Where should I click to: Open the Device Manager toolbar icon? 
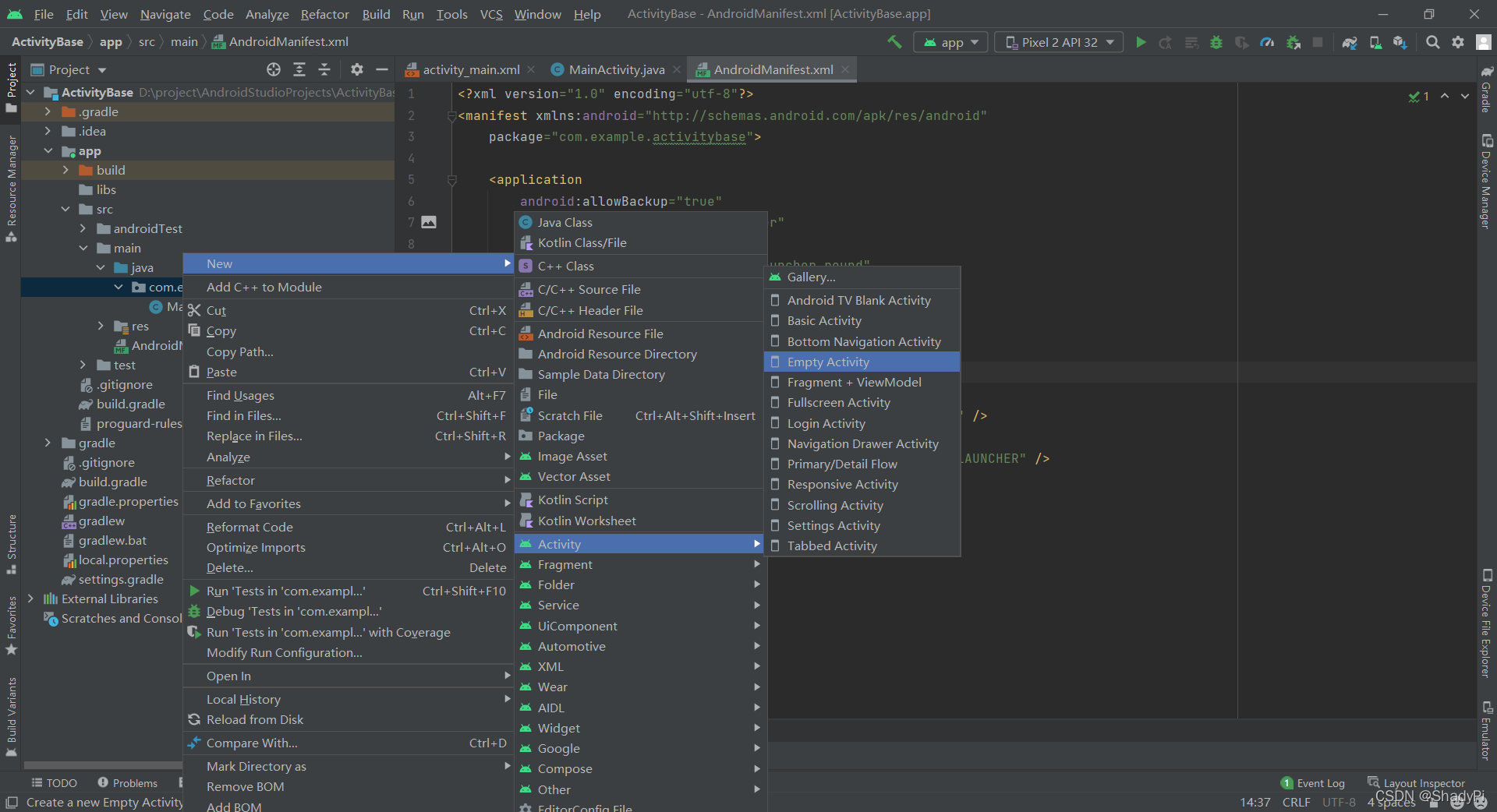(1375, 42)
